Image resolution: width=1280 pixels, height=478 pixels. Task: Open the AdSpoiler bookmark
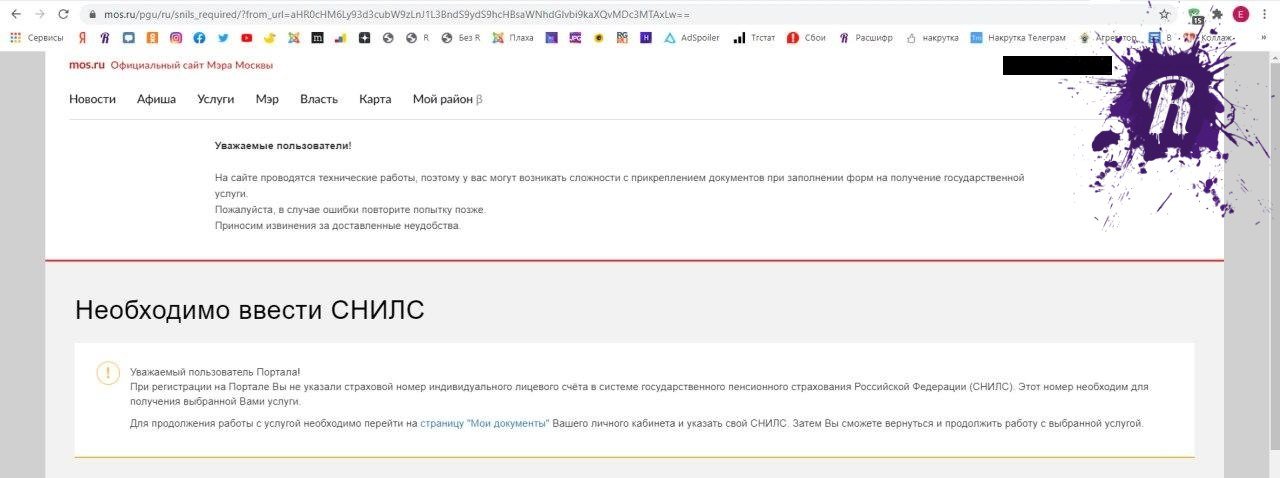[692, 38]
